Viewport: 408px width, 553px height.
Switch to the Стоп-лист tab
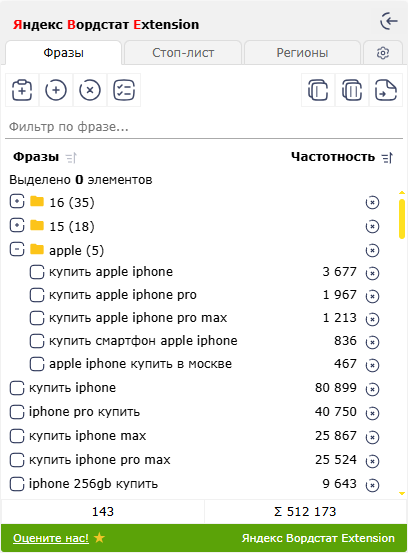pos(183,53)
